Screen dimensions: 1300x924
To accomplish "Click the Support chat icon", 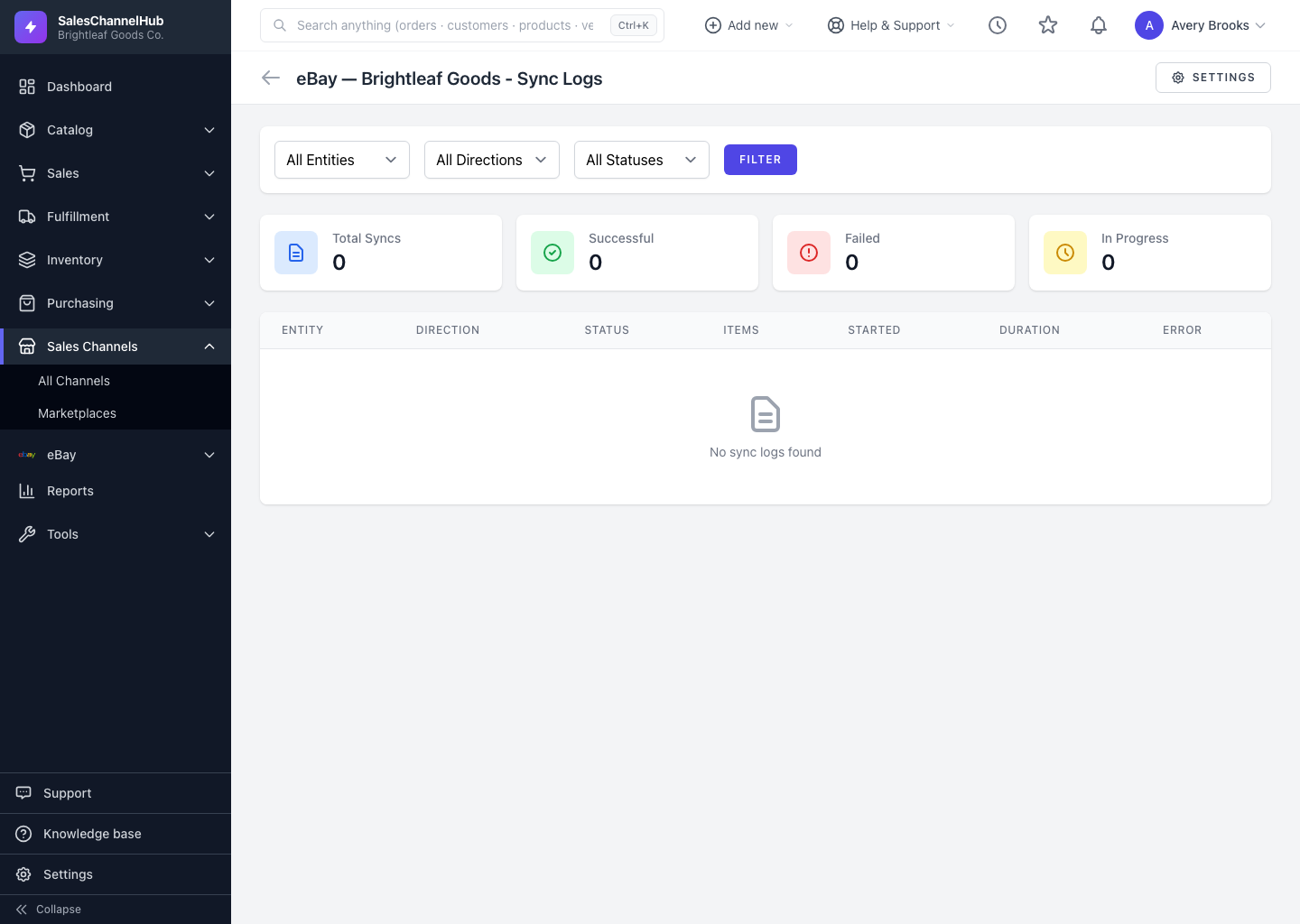I will click(x=23, y=793).
